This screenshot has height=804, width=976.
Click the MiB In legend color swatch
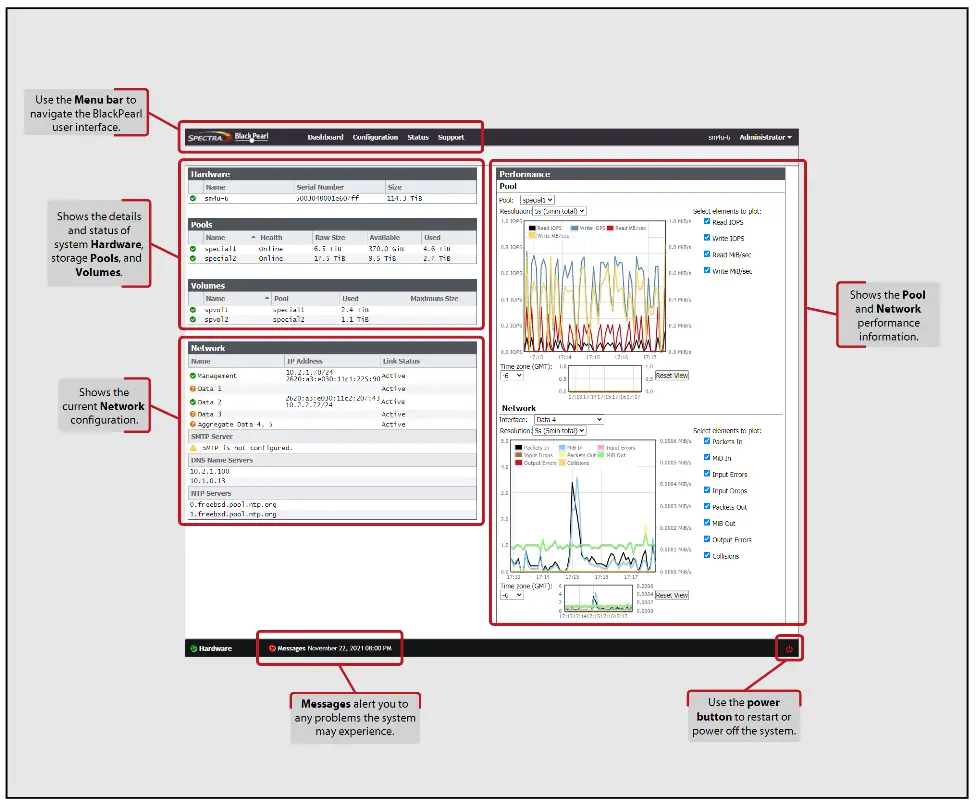(560, 448)
